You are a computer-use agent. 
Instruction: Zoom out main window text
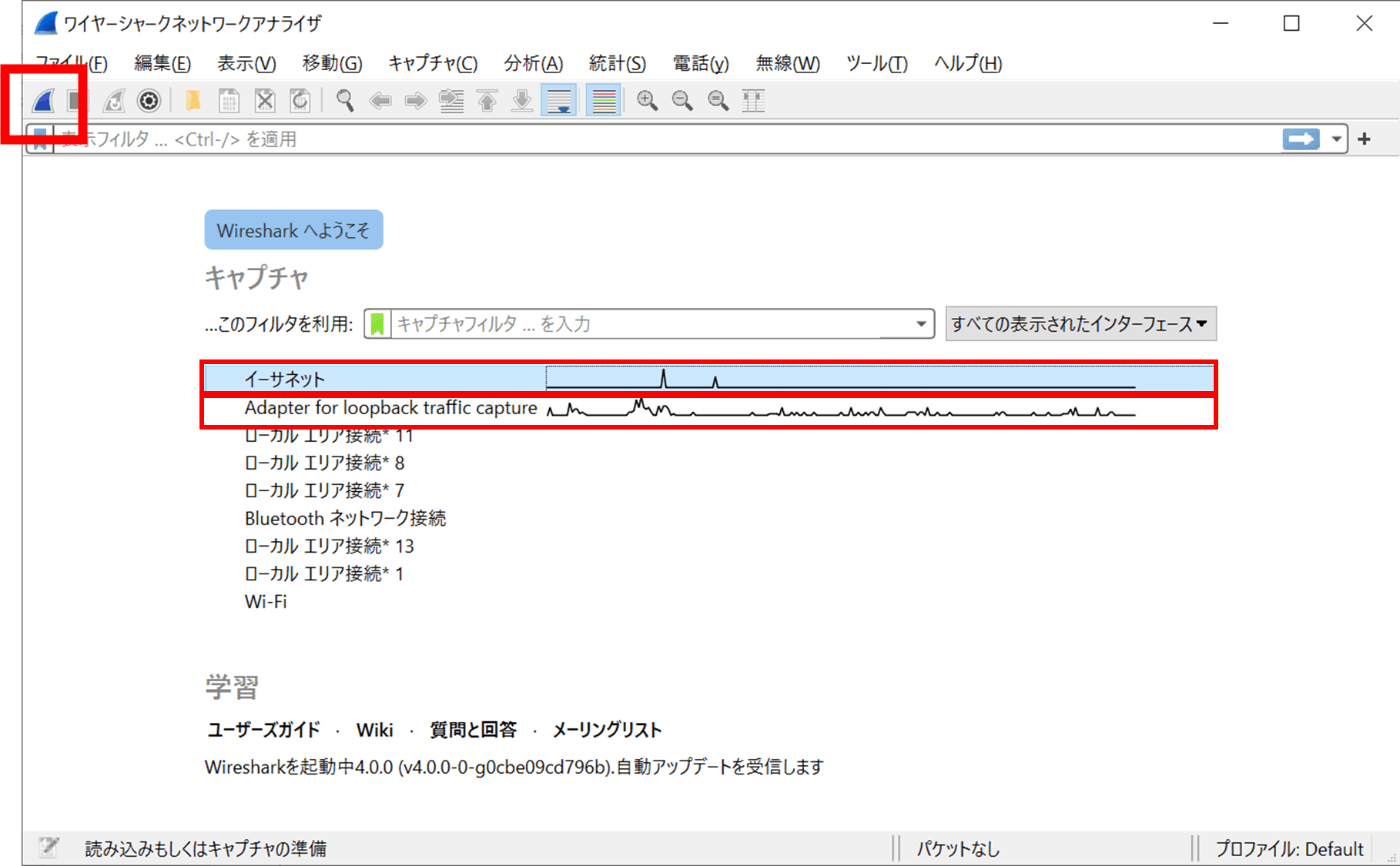click(682, 100)
